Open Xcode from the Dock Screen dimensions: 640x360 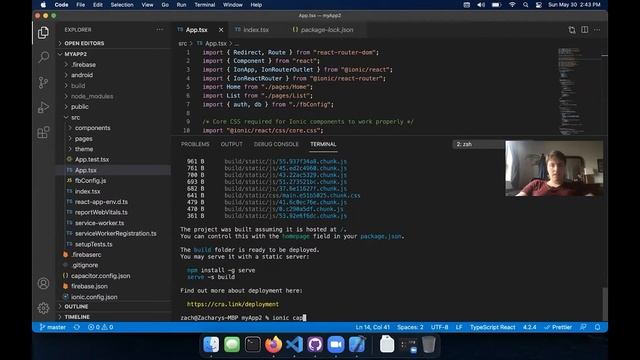click(357, 344)
